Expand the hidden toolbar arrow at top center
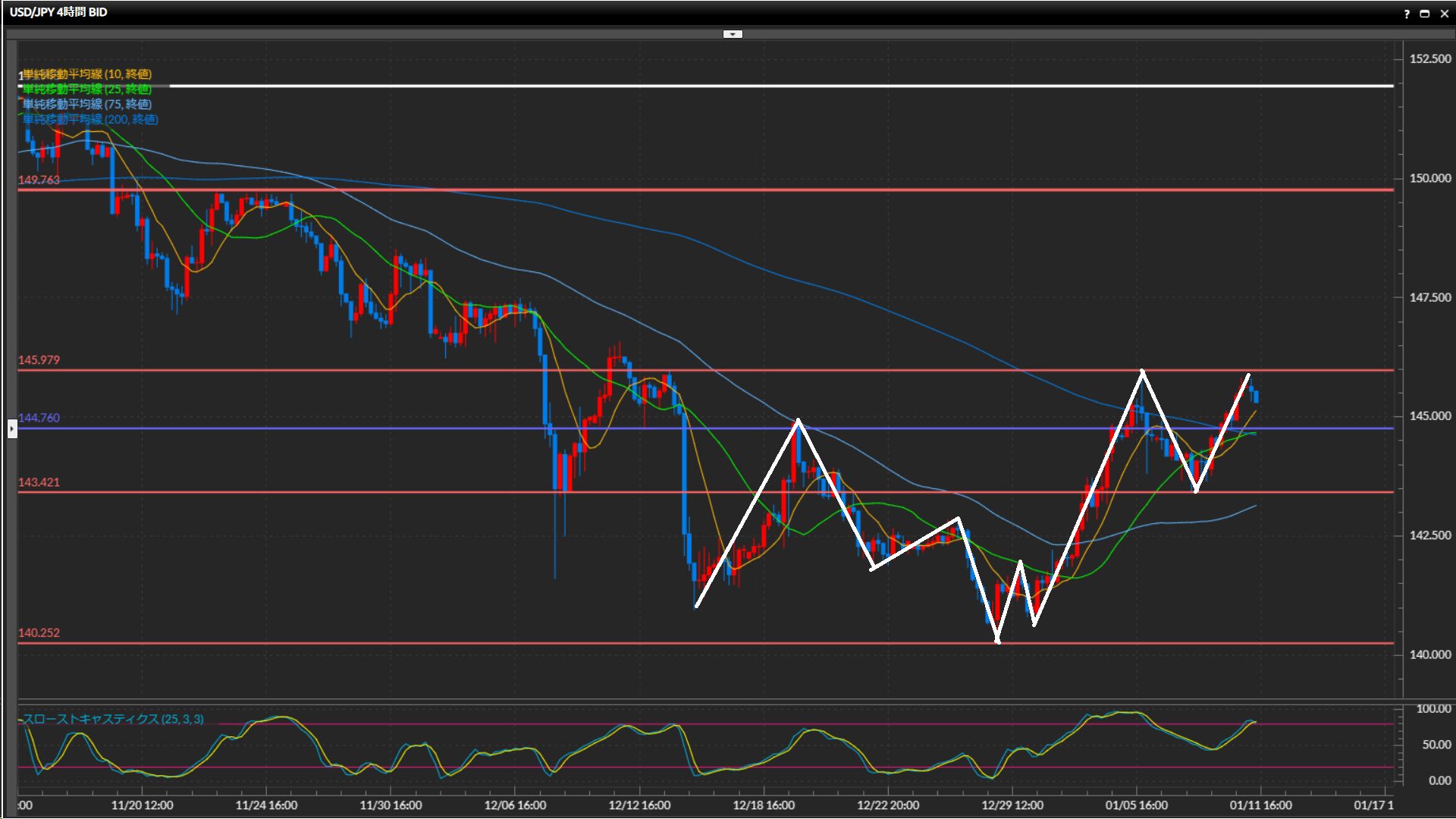 point(733,34)
